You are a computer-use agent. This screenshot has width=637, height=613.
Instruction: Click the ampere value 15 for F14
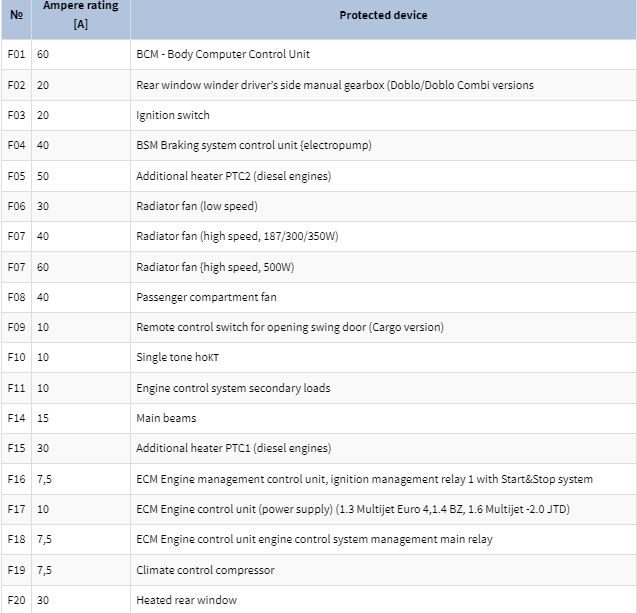click(43, 418)
